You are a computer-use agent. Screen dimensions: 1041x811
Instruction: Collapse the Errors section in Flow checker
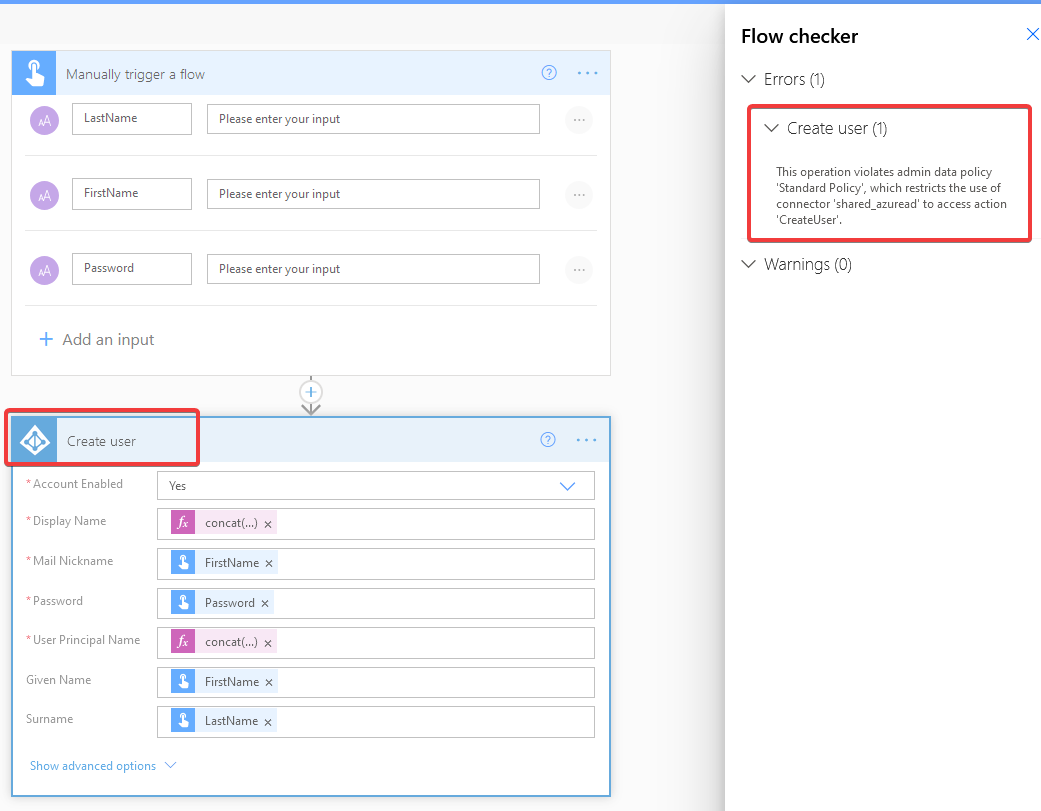[x=748, y=79]
